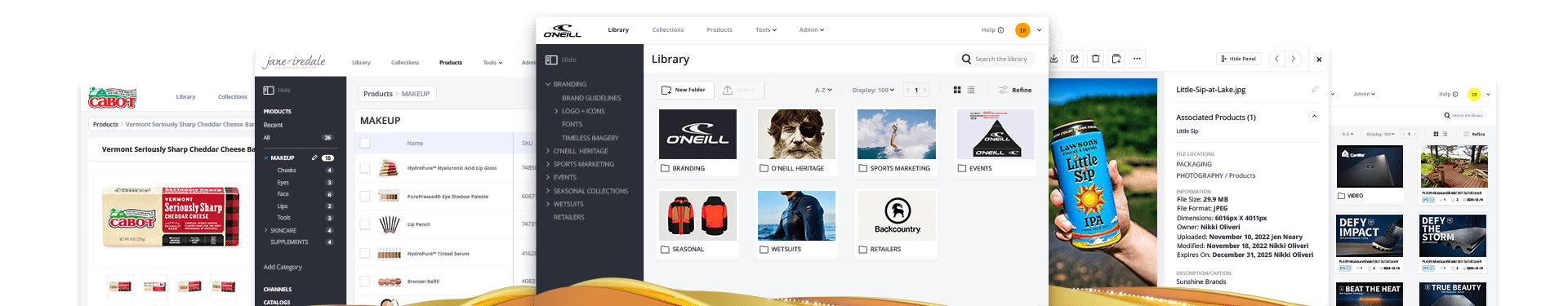
Task: Switch to grid view in rightmost window
Action: coord(1436,134)
